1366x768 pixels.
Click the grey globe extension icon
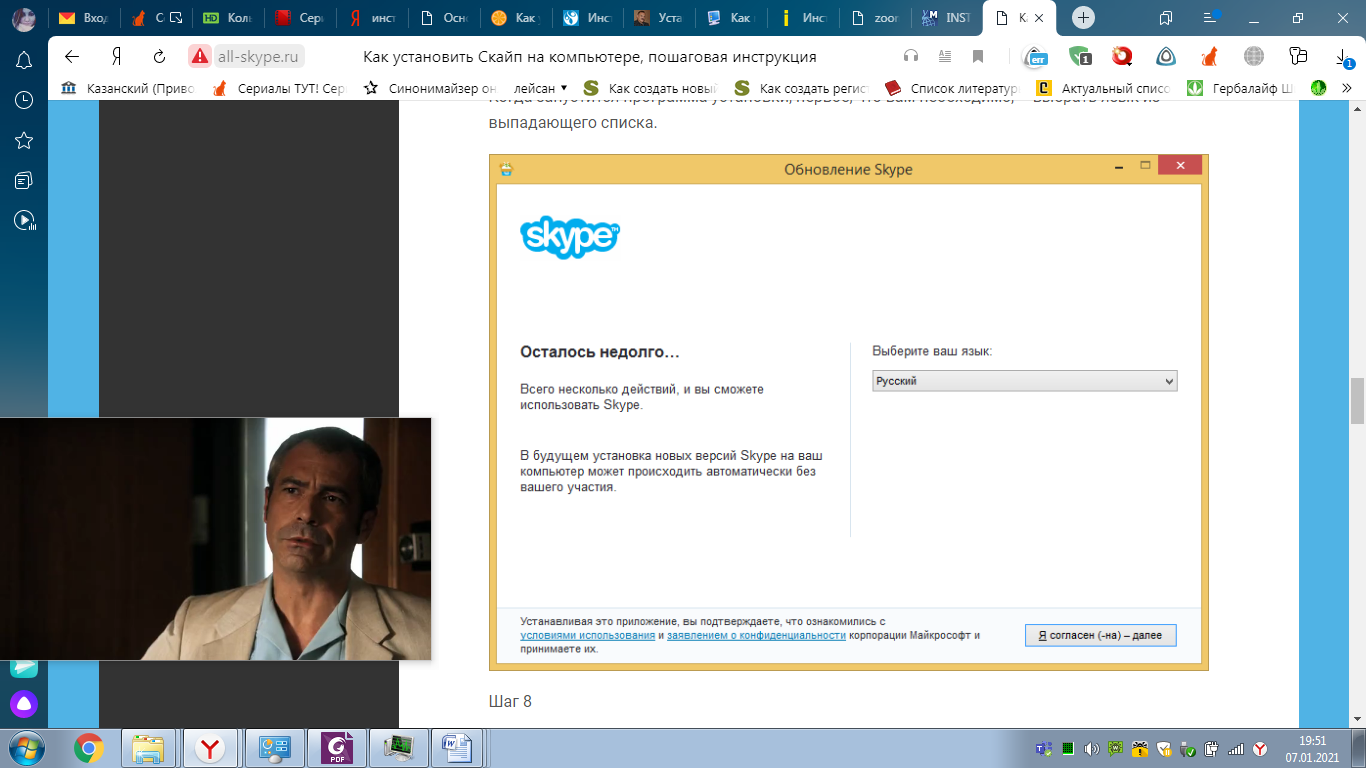[x=1253, y=56]
